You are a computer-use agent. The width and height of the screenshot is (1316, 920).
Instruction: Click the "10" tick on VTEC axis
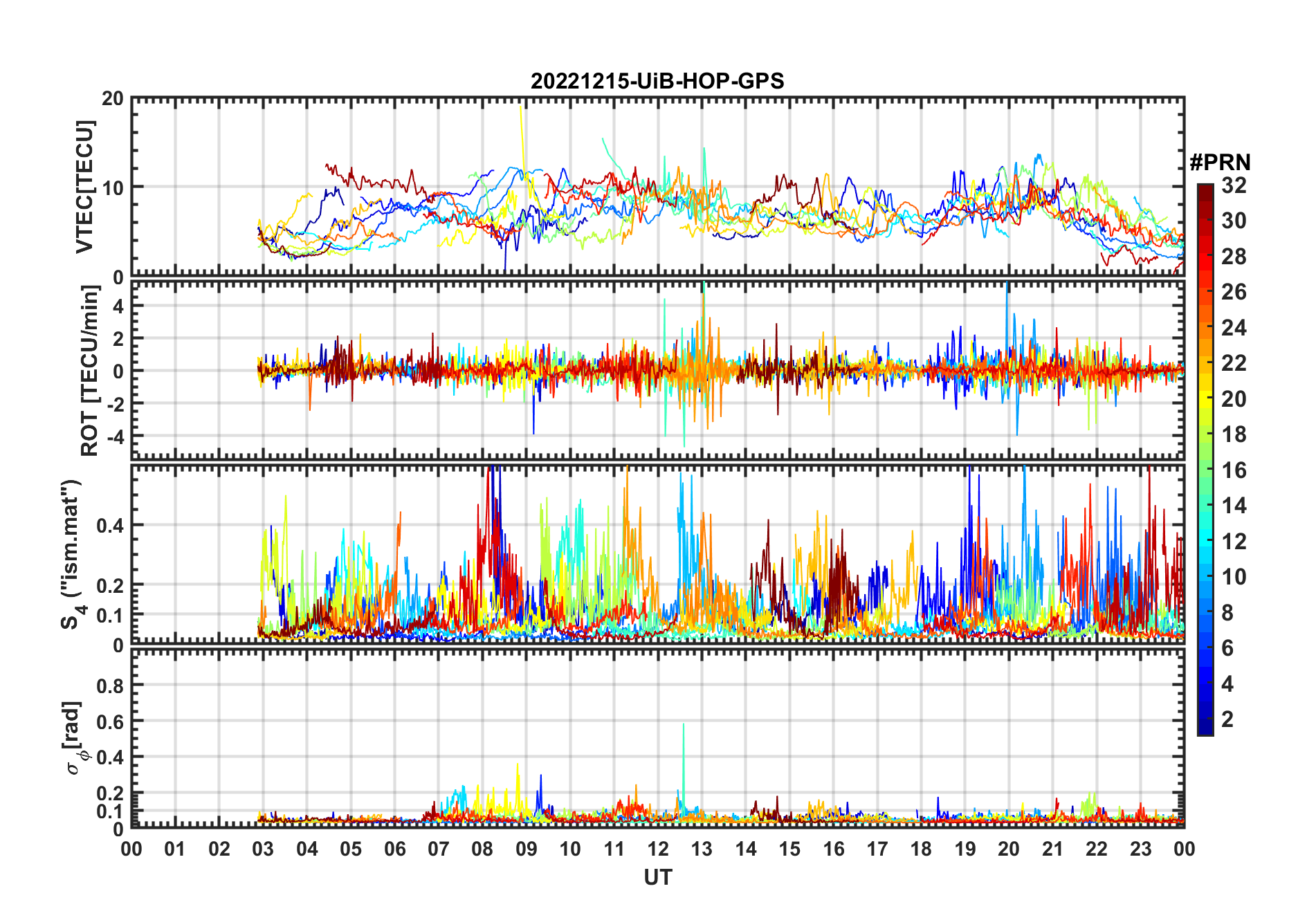coord(113,187)
